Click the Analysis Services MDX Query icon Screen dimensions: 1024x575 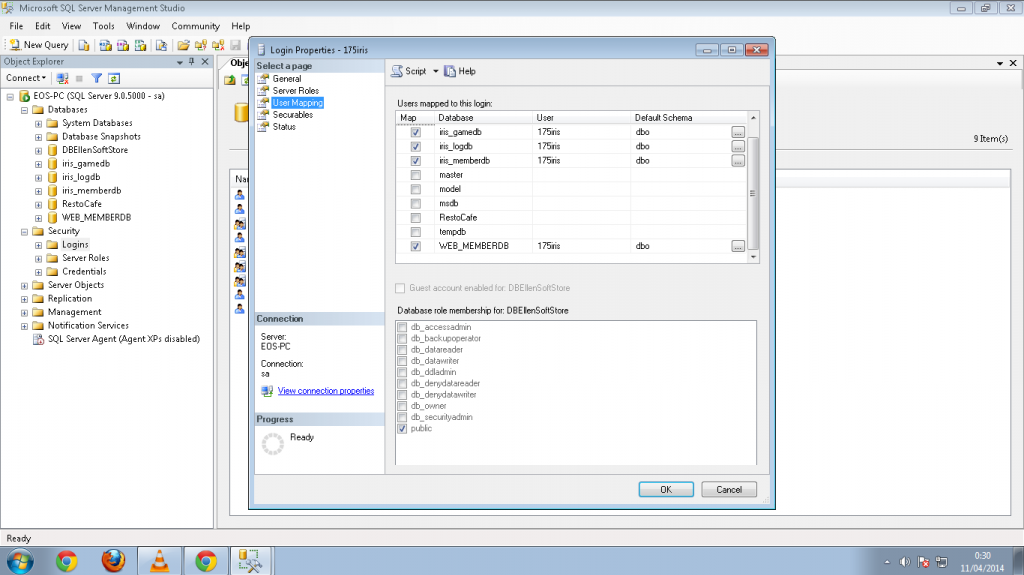point(105,45)
